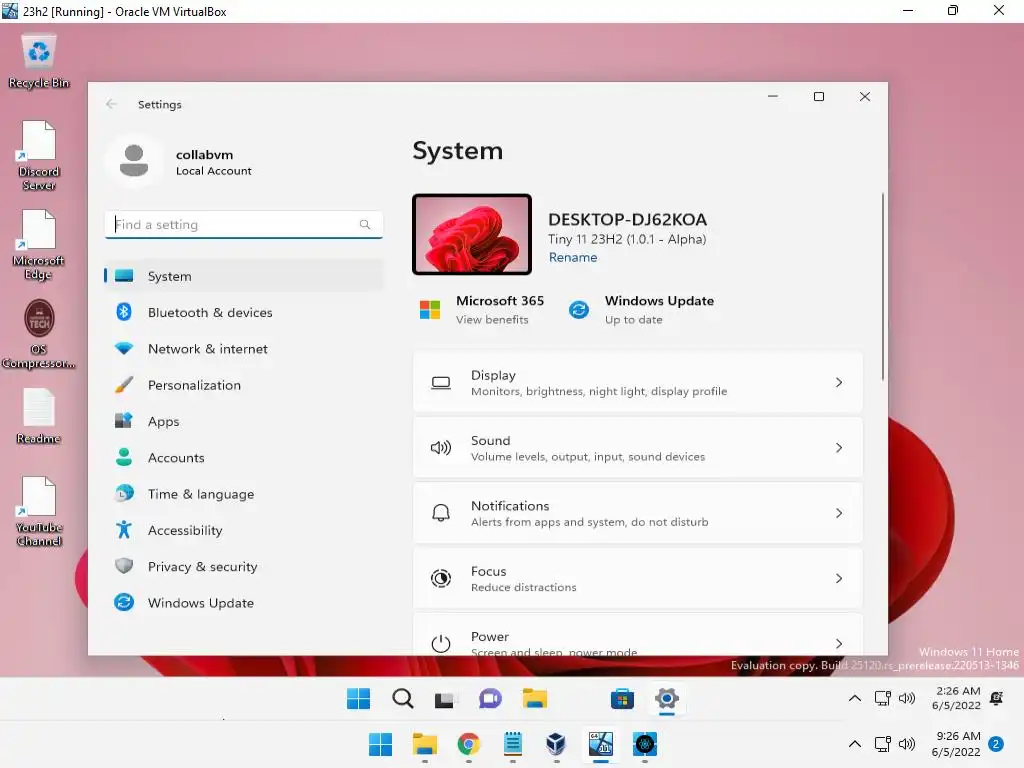
Task: Expand the Display settings chevron
Action: pos(839,383)
